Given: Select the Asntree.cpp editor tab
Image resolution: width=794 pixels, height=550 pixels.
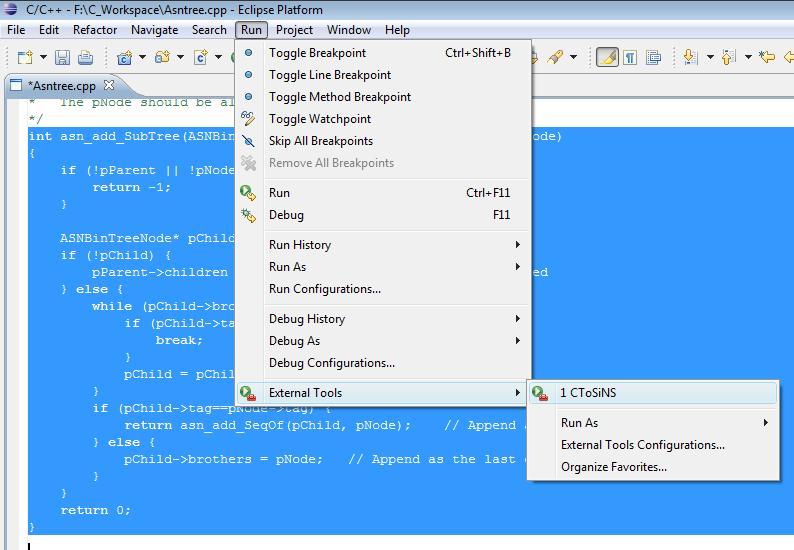Looking at the screenshot, I should [x=64, y=86].
